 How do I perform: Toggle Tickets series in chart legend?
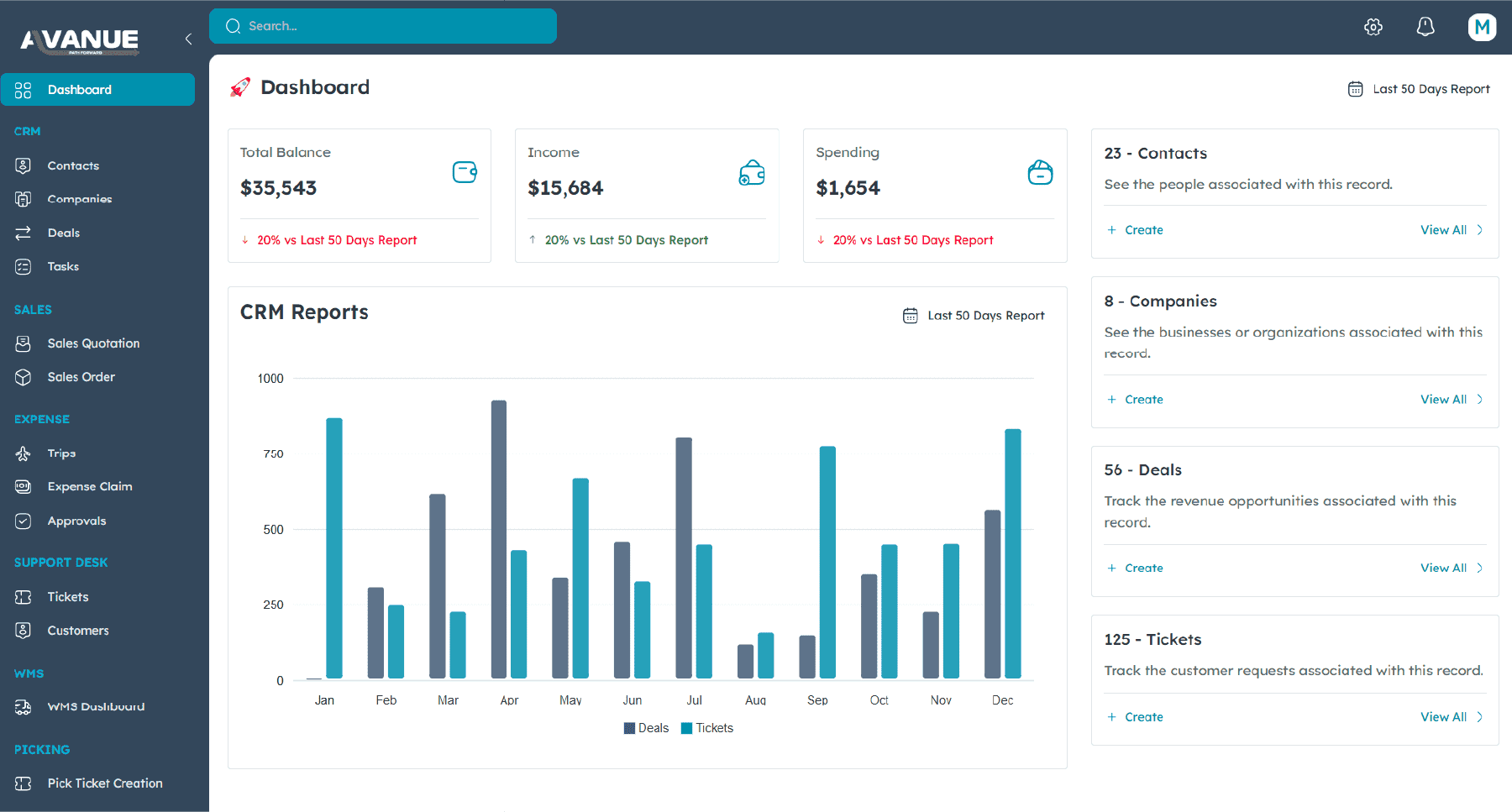click(x=707, y=728)
